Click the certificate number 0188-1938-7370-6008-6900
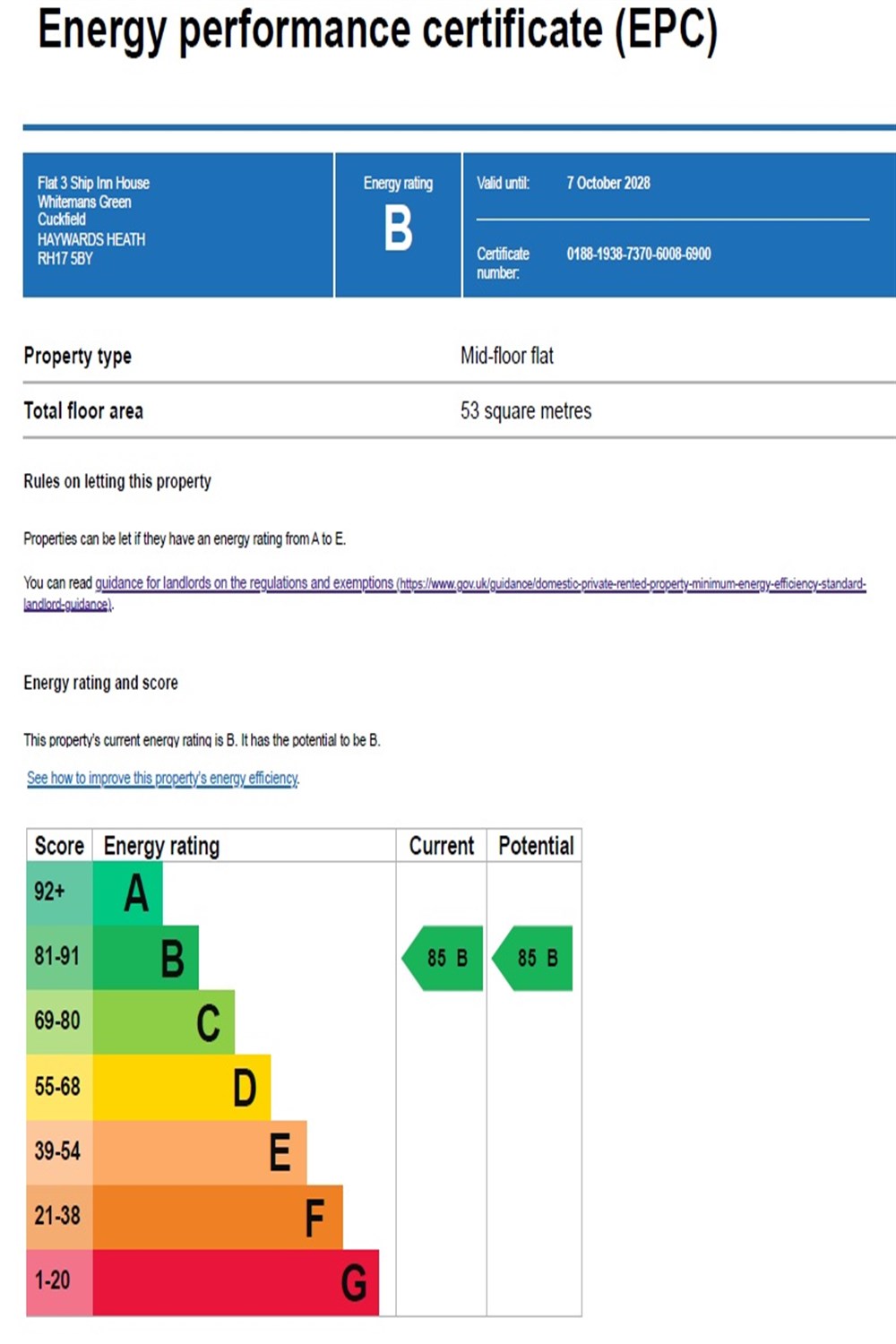Image resolution: width=896 pixels, height=1344 pixels. (x=638, y=254)
